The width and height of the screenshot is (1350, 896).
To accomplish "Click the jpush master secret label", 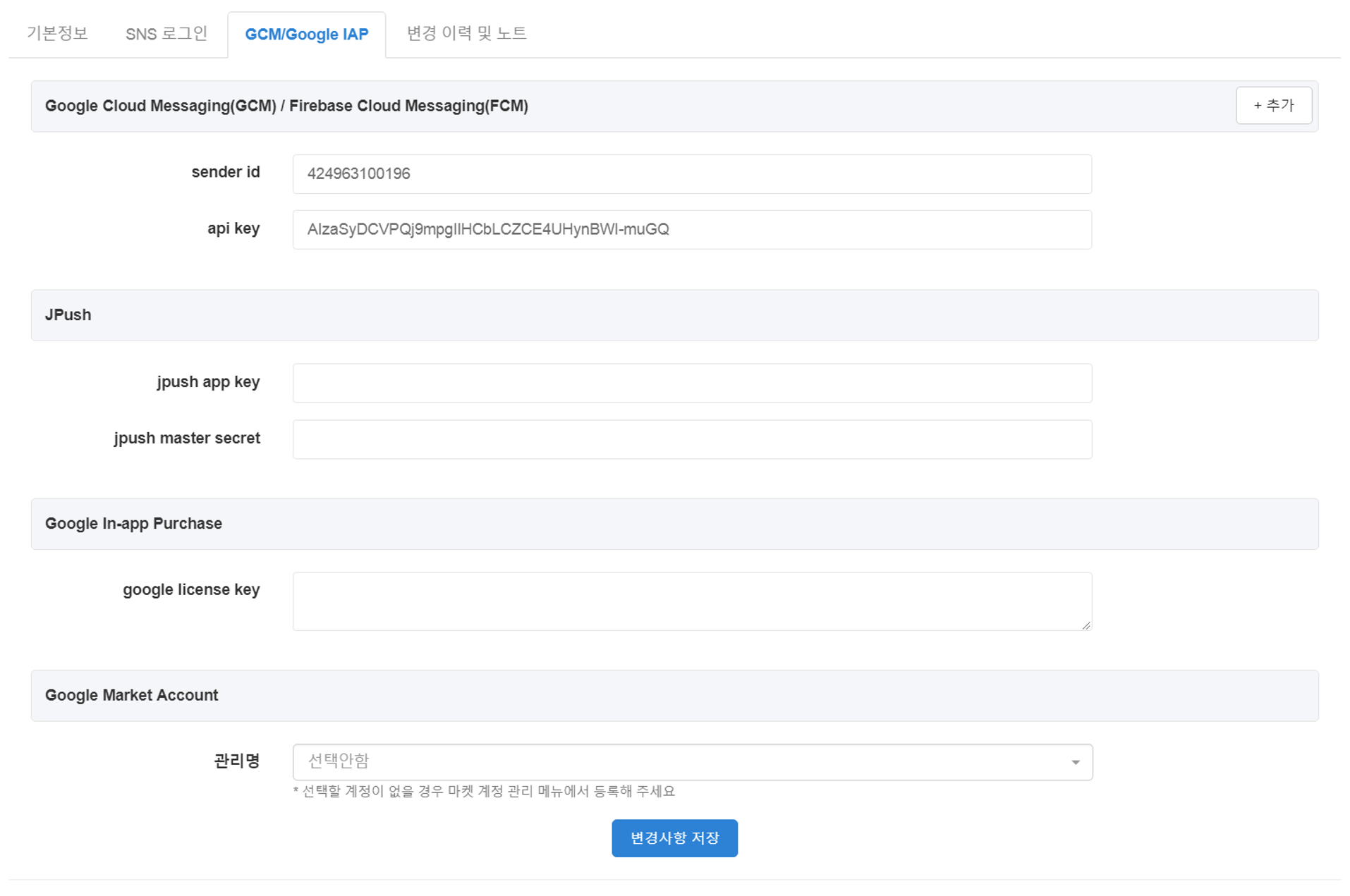I will (187, 438).
